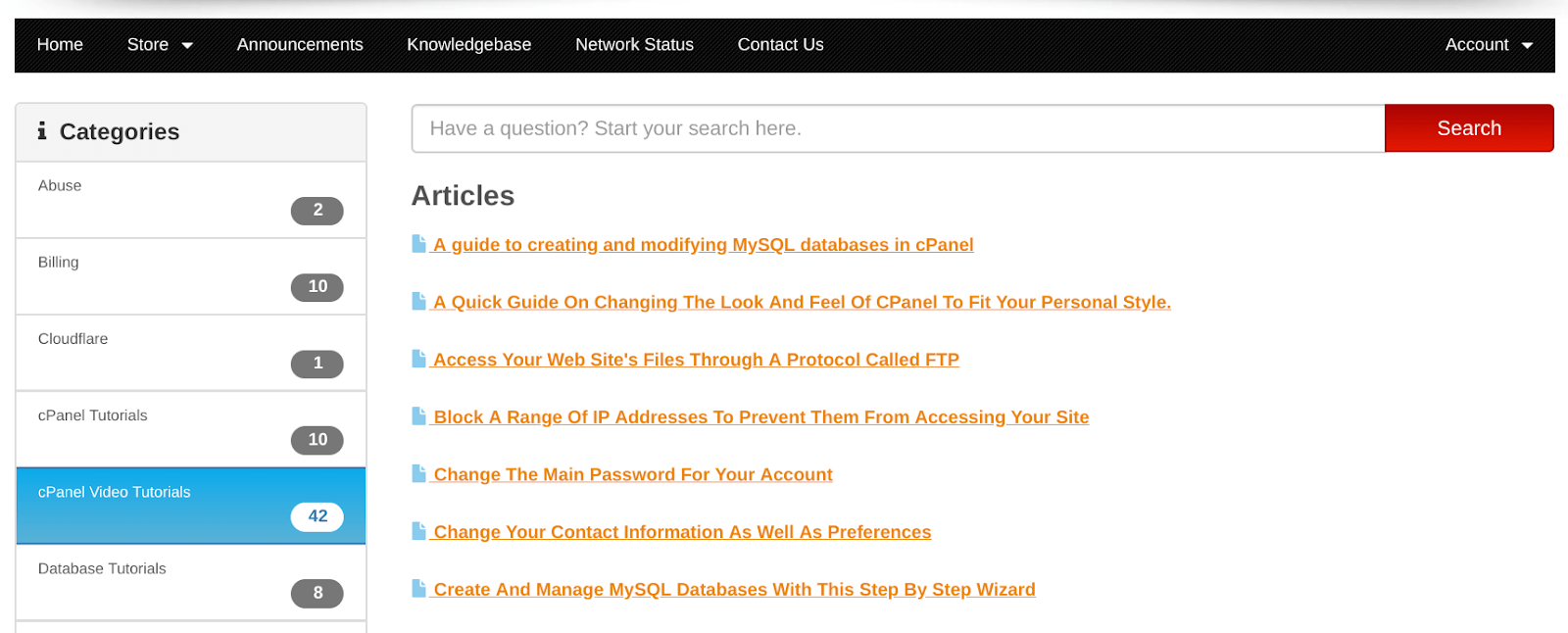Select the Billing category
This screenshot has width=1568, height=633.
click(x=191, y=276)
